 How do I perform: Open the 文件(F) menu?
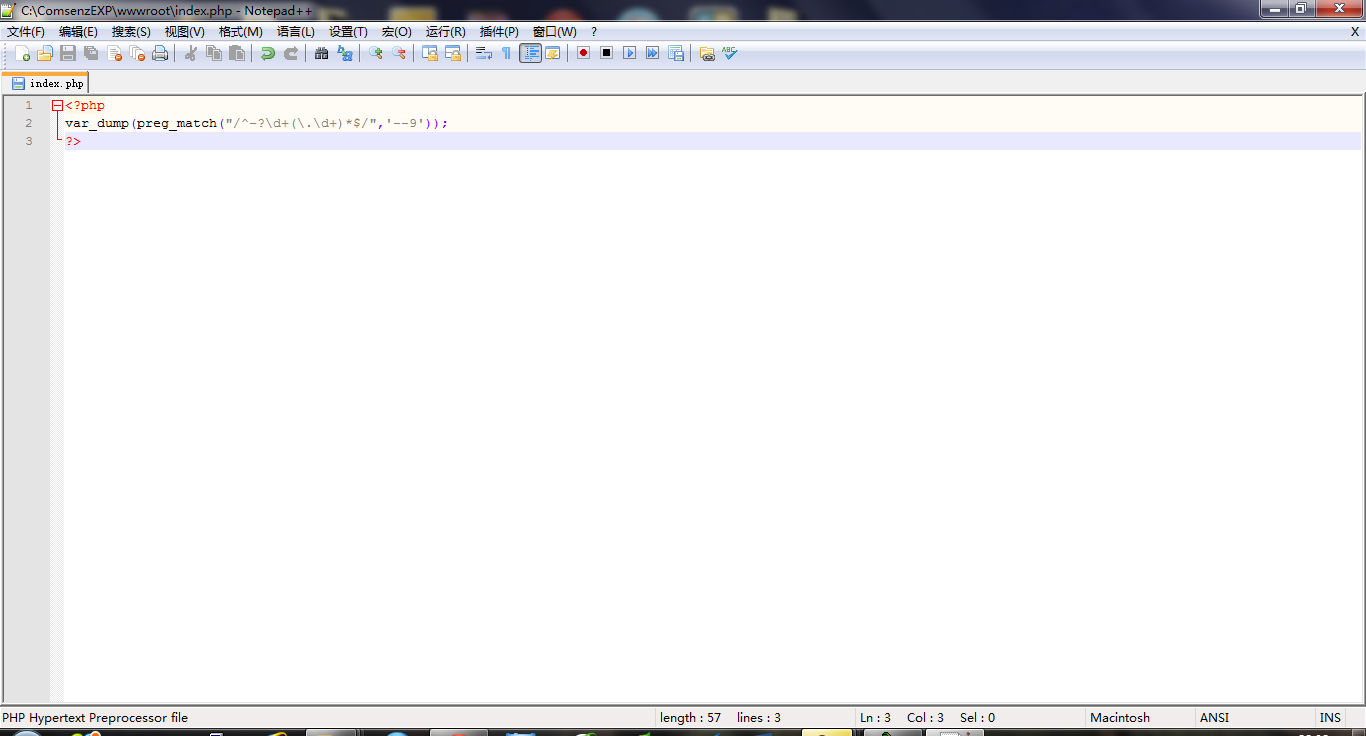click(x=26, y=32)
